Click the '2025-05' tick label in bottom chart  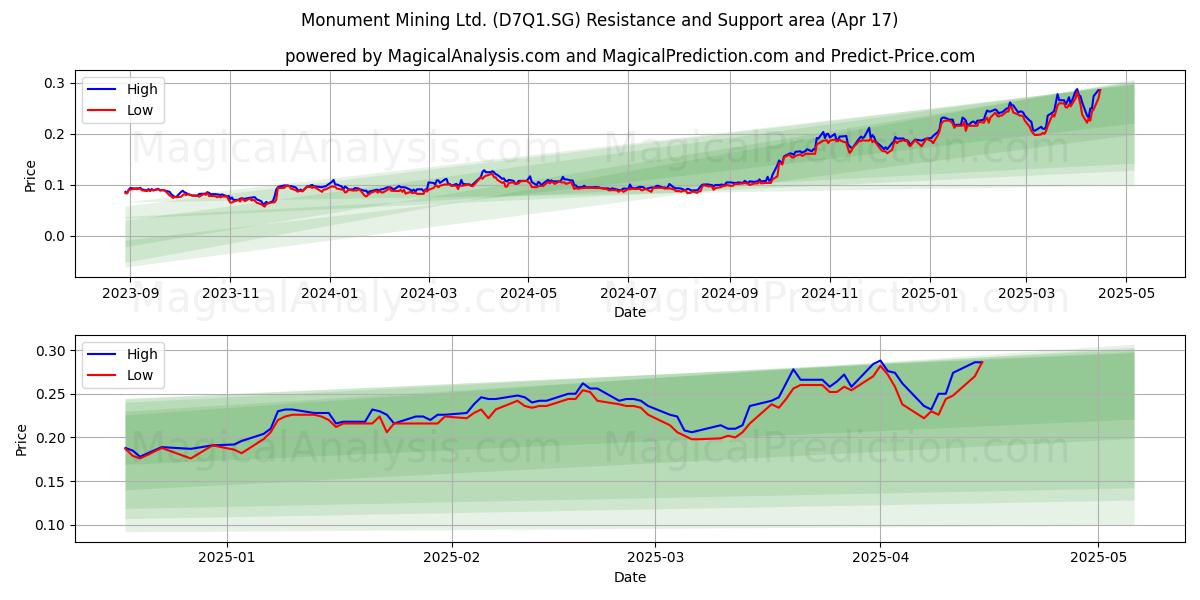(x=1098, y=558)
